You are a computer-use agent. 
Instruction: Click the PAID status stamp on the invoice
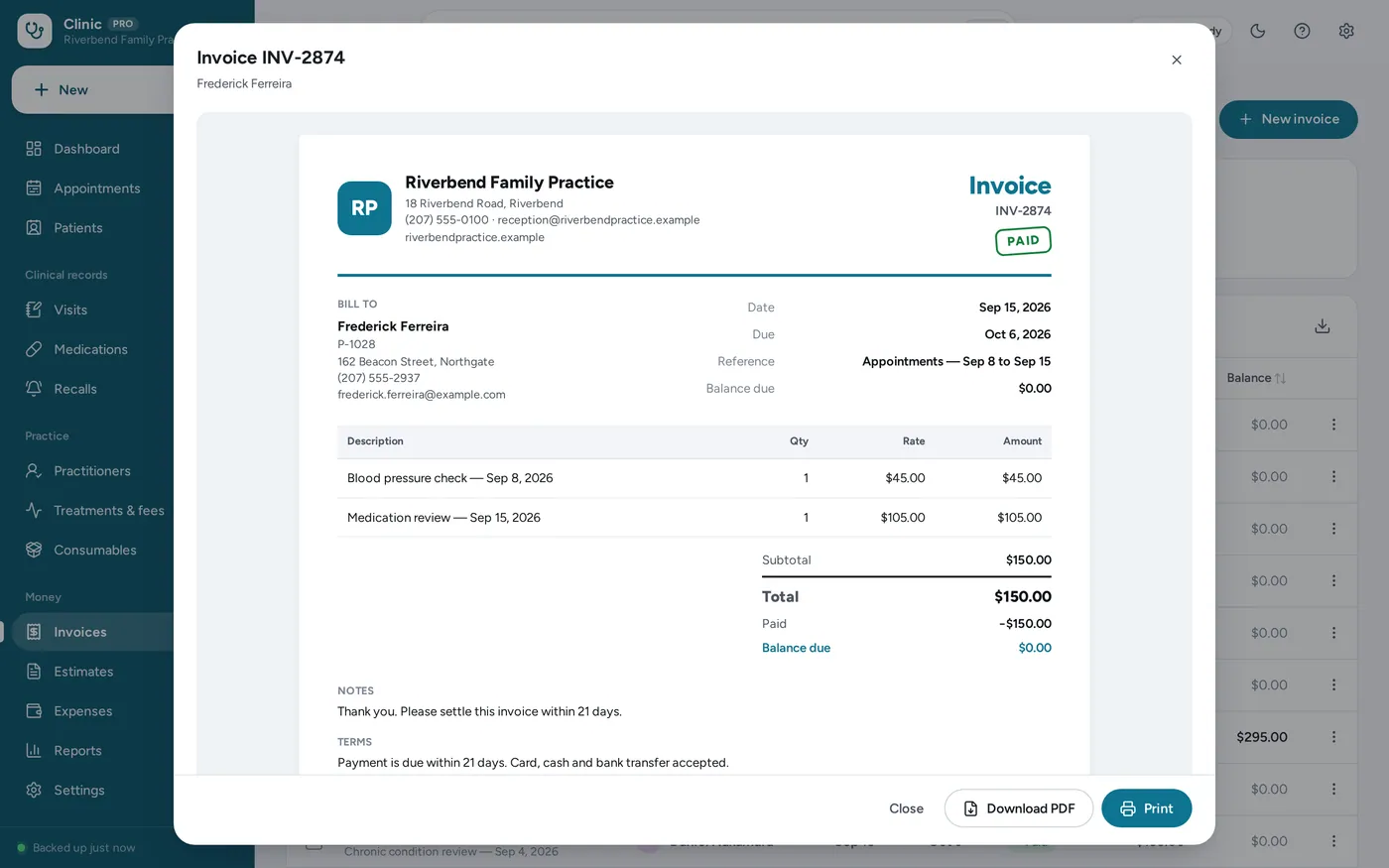1023,241
